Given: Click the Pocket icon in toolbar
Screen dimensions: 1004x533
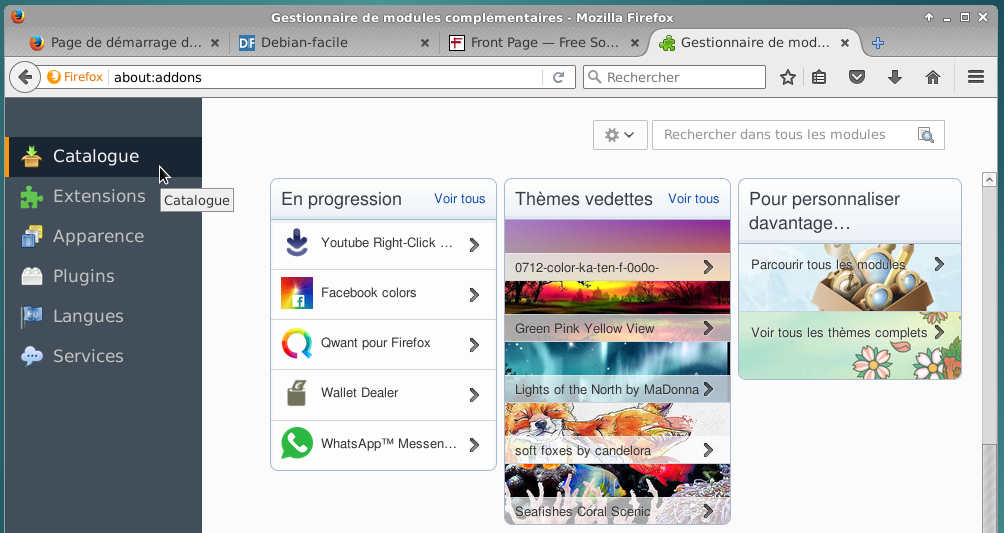Looking at the screenshot, I should [857, 77].
